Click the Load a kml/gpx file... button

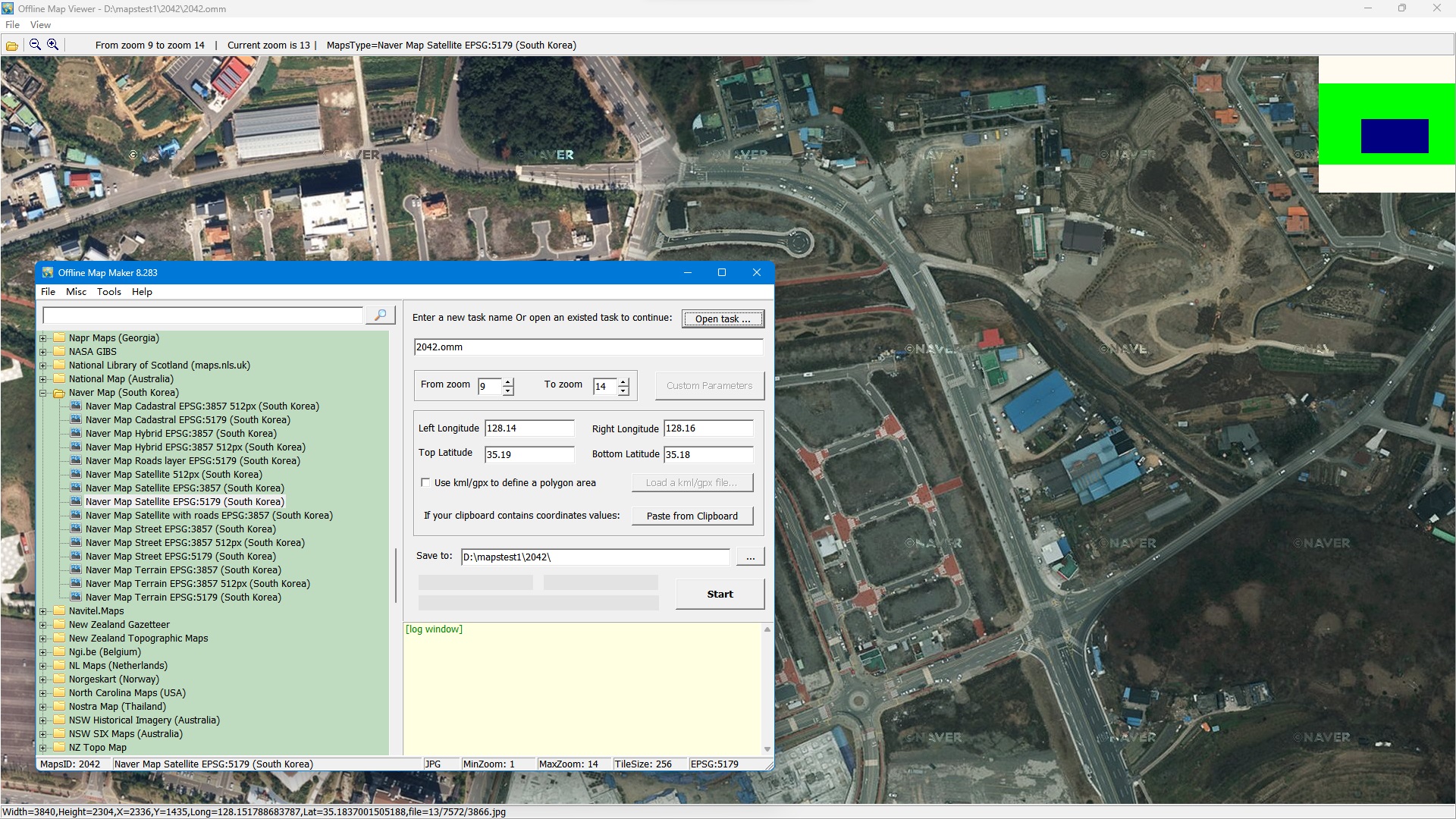click(692, 482)
